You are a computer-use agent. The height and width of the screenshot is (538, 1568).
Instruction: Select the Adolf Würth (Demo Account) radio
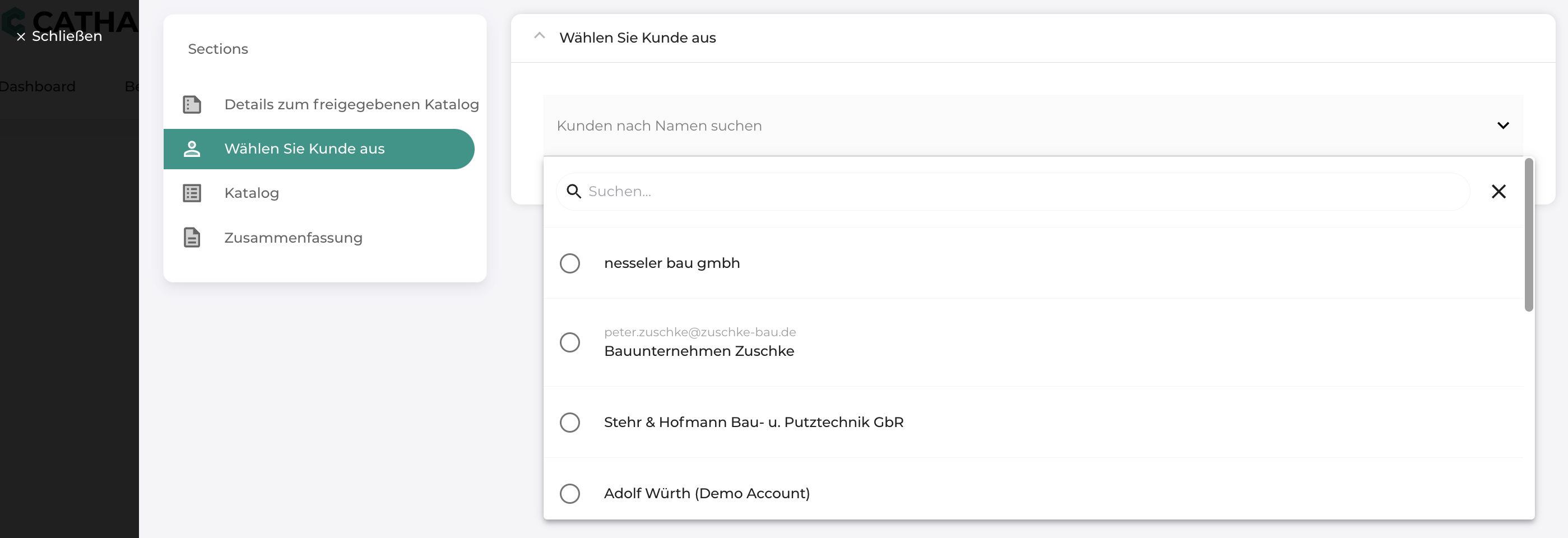pos(570,494)
